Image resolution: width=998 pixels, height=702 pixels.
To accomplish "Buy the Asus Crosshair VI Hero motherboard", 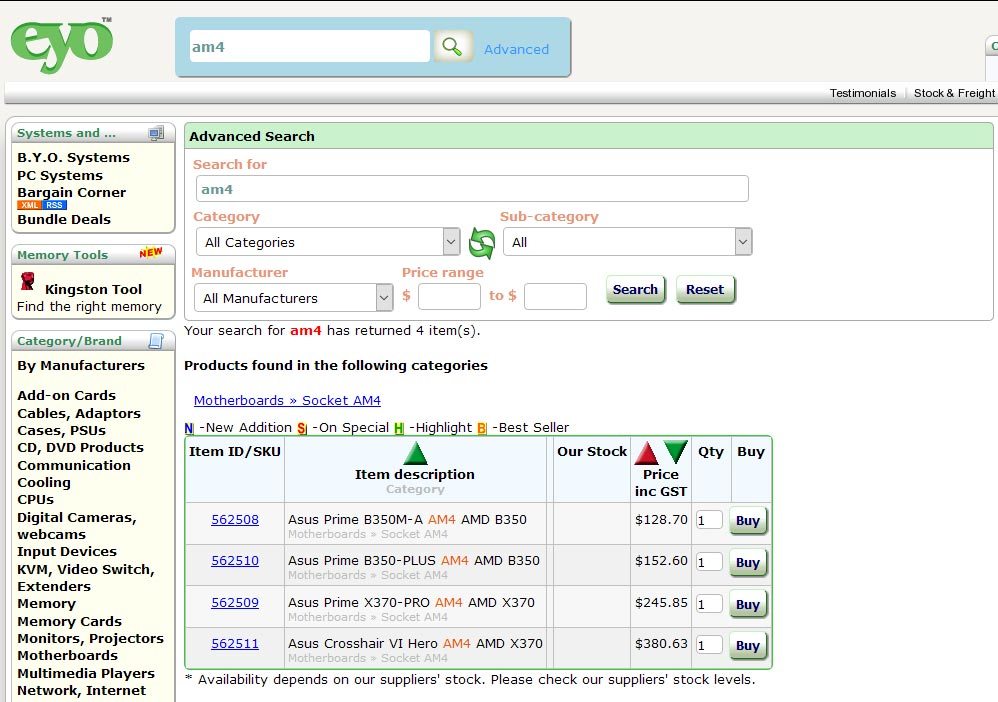I will tap(748, 645).
